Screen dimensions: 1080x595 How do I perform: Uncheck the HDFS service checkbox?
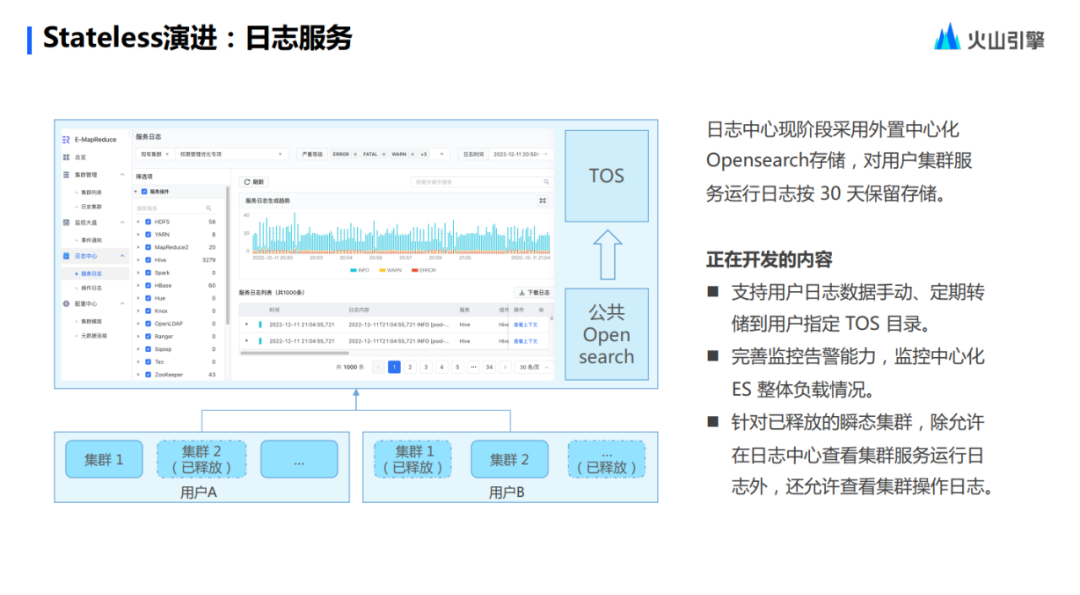coord(148,222)
